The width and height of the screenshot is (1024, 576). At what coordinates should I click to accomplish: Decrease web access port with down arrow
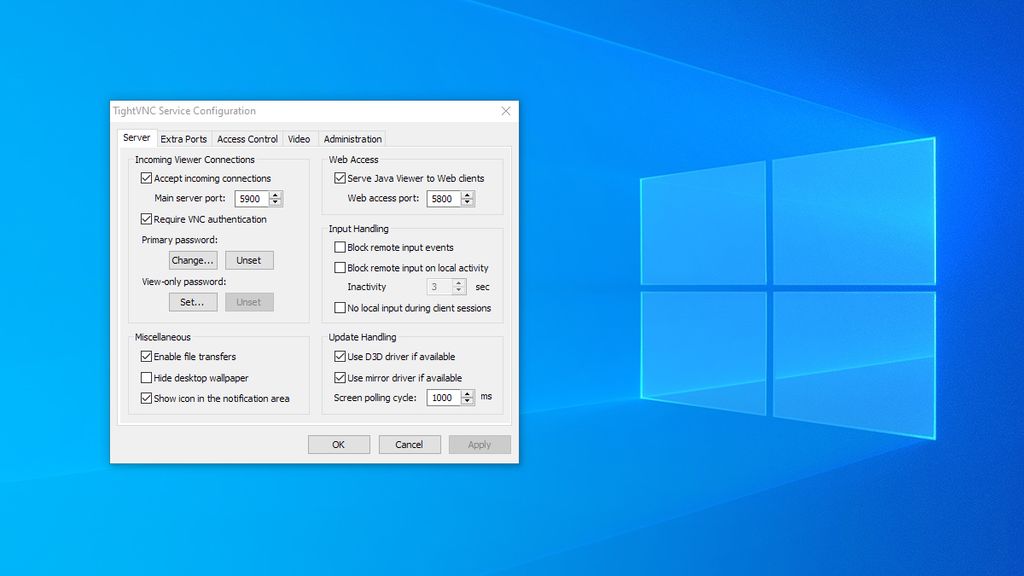pos(467,202)
